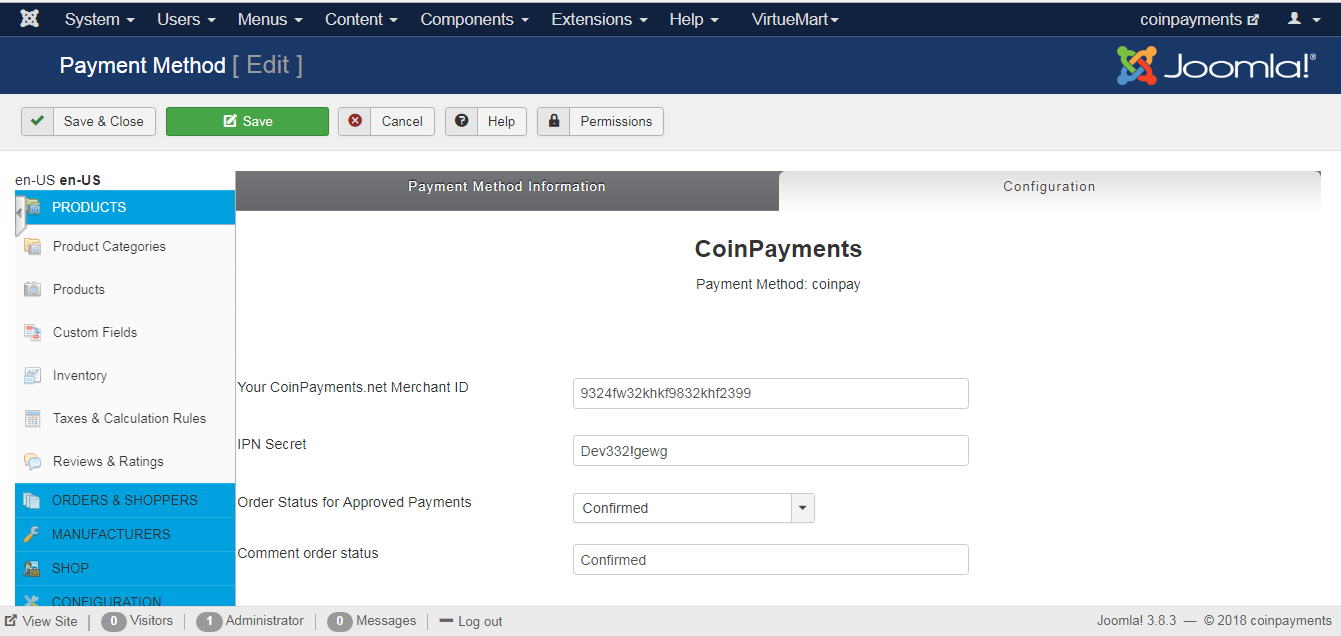
Task: Open the Help menu in top bar
Action: (694, 19)
